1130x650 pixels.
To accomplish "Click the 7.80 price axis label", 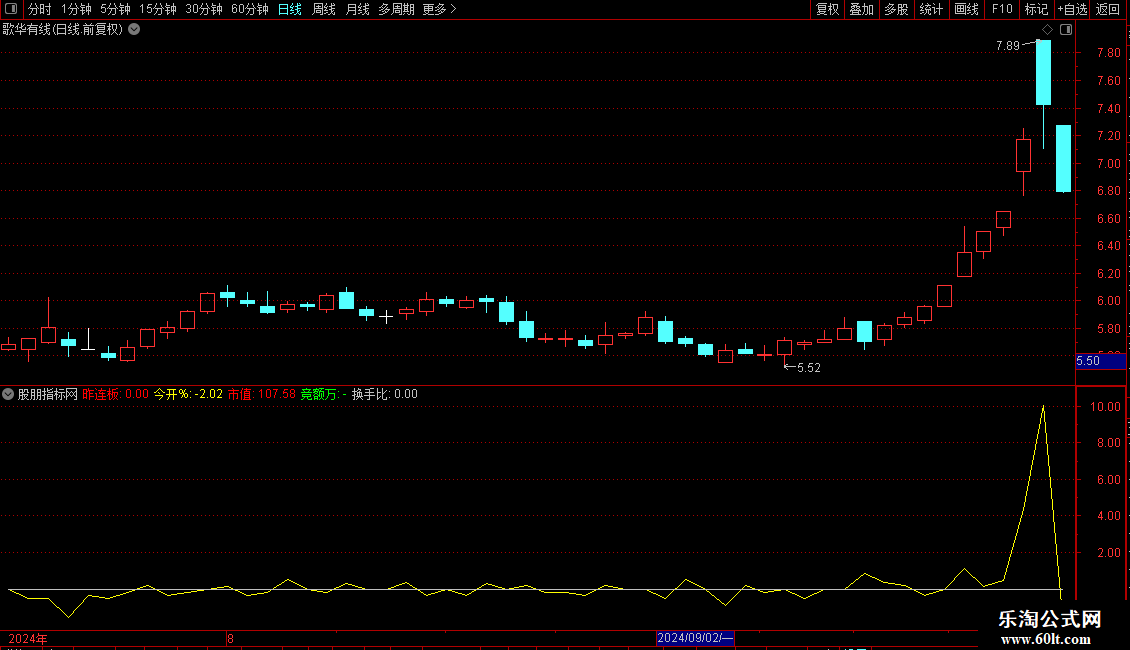I will click(1108, 53).
